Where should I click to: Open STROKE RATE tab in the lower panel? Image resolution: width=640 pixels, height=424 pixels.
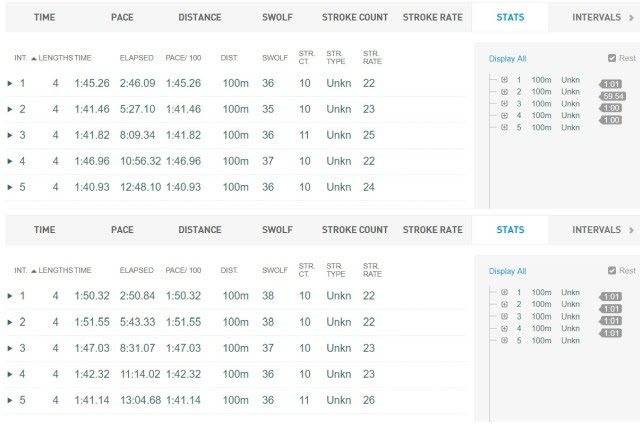433,230
